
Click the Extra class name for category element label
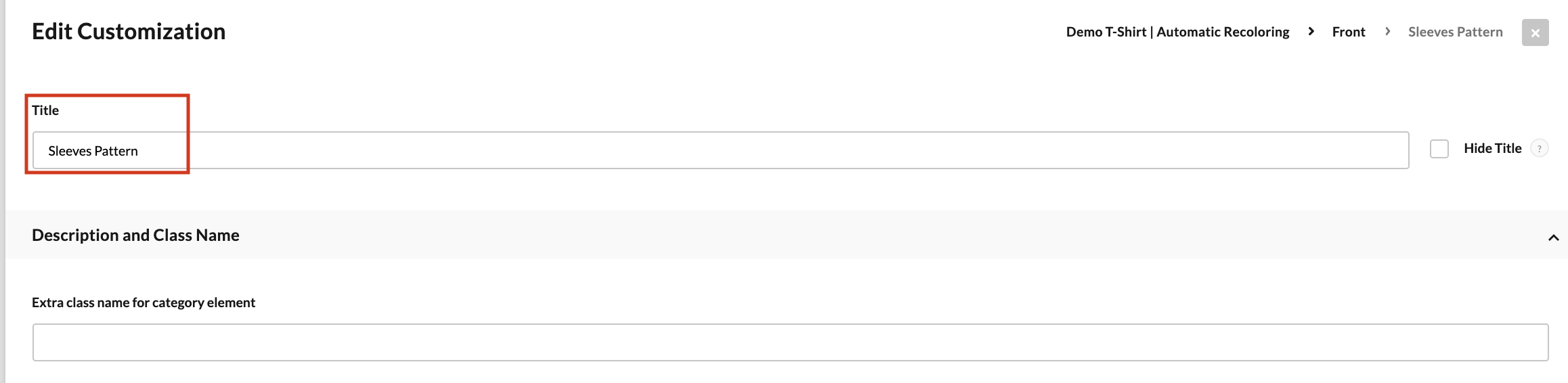click(144, 302)
